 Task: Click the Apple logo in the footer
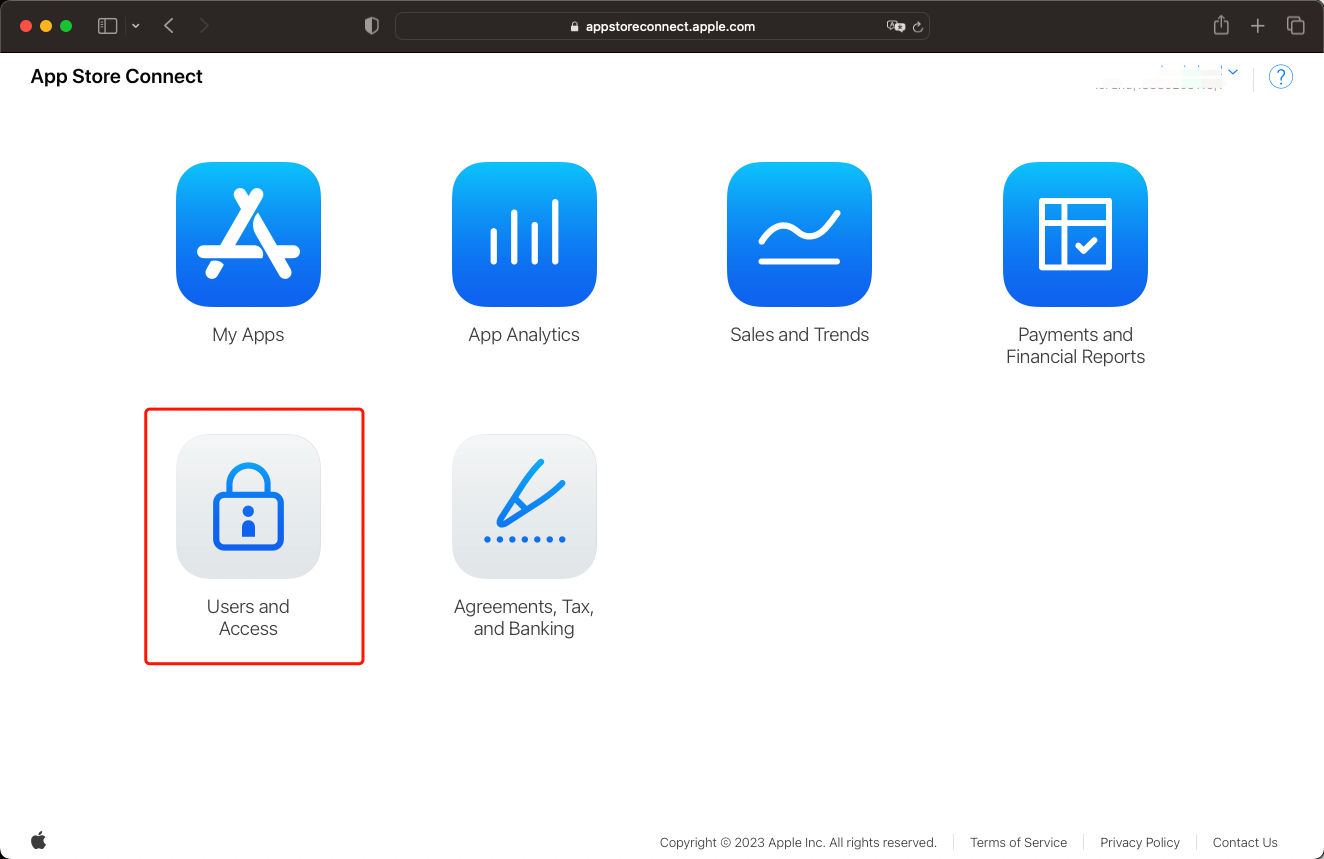point(39,840)
